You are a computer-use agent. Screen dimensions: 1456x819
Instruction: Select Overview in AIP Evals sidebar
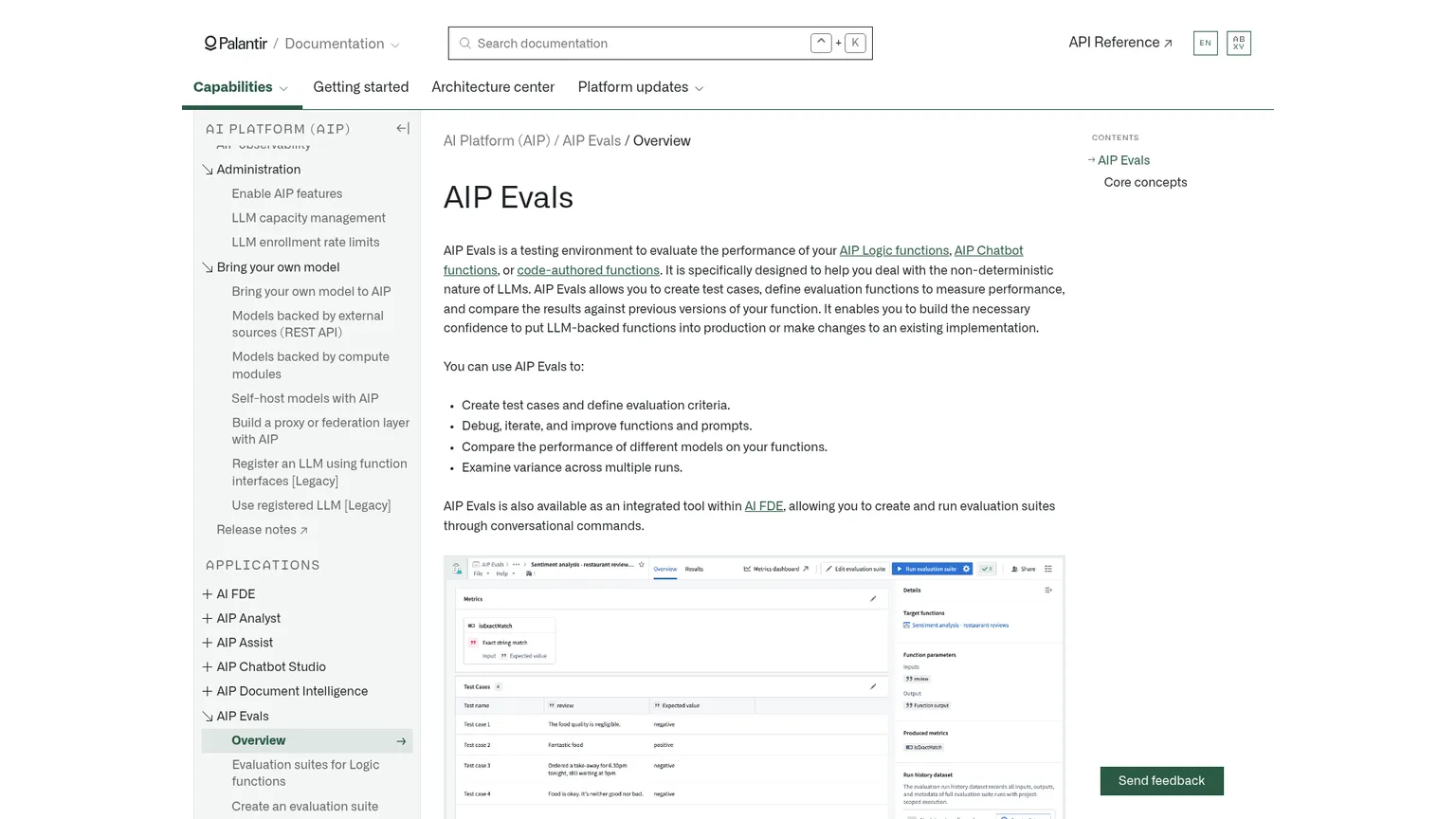307,741
